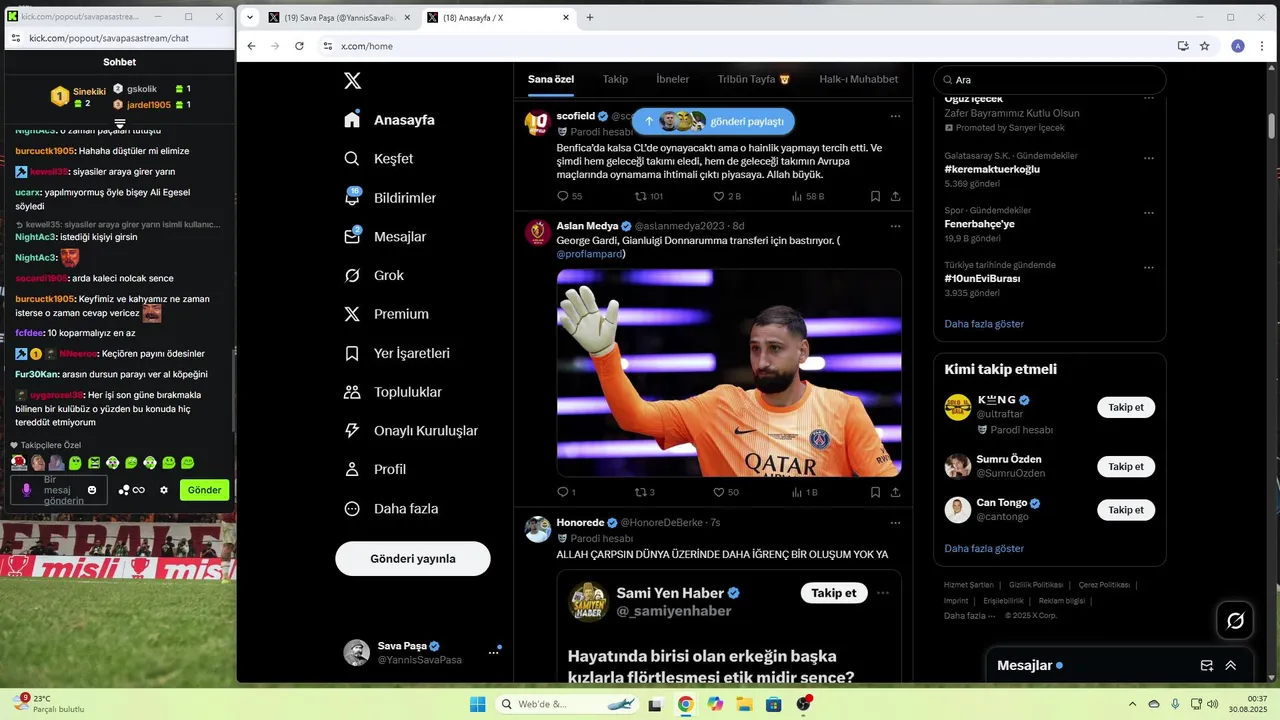Open Chrome from the taskbar
The width and height of the screenshot is (1280, 720).
[685, 704]
